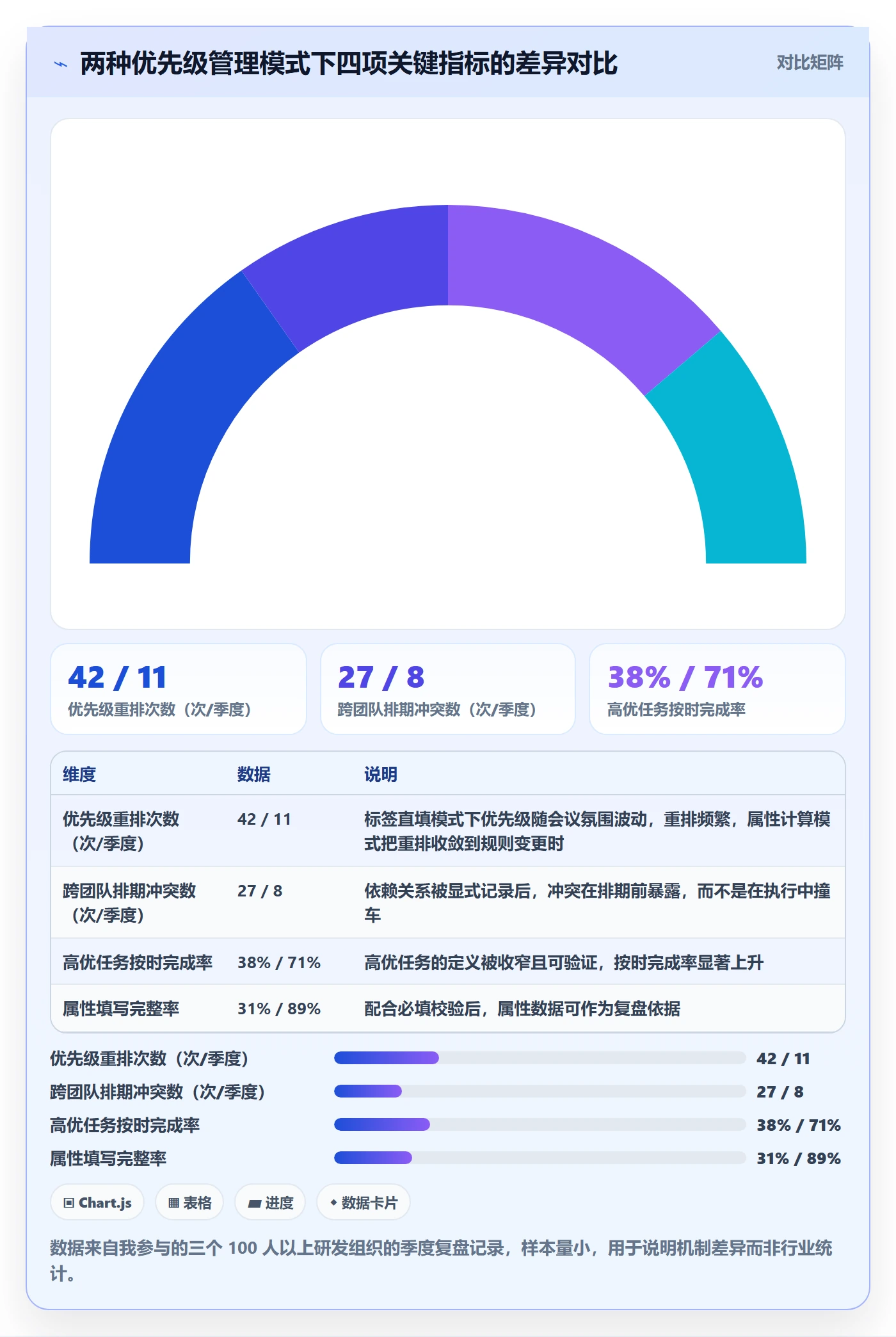Image resolution: width=896 pixels, height=1337 pixels.
Task: Click table cell 31% / 89%
Action: (279, 1009)
